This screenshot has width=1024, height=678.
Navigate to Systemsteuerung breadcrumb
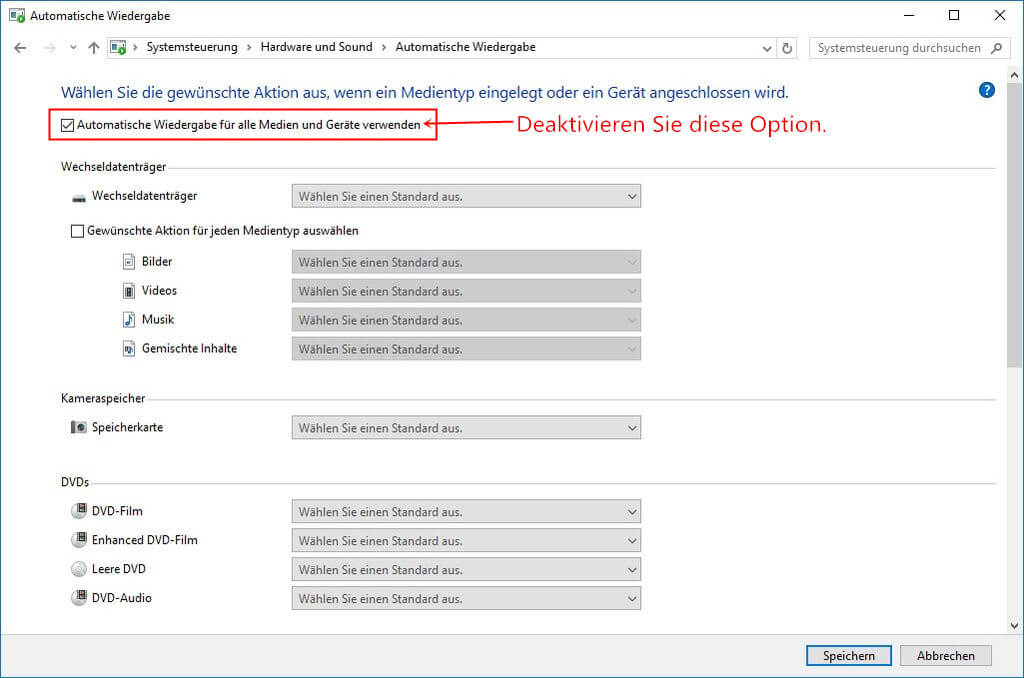click(x=192, y=47)
